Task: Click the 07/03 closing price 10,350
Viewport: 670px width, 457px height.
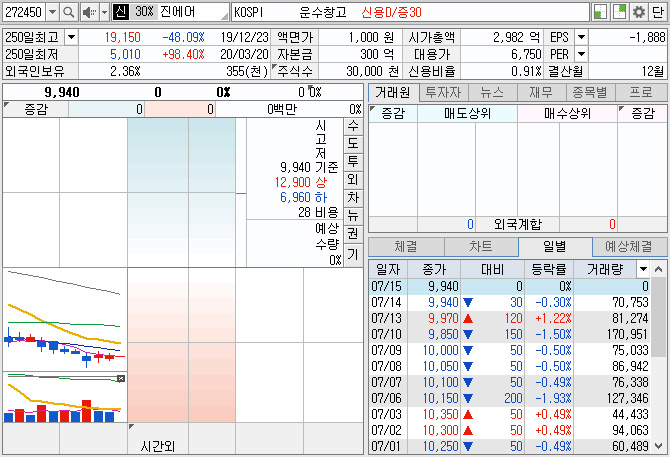Action: click(441, 414)
